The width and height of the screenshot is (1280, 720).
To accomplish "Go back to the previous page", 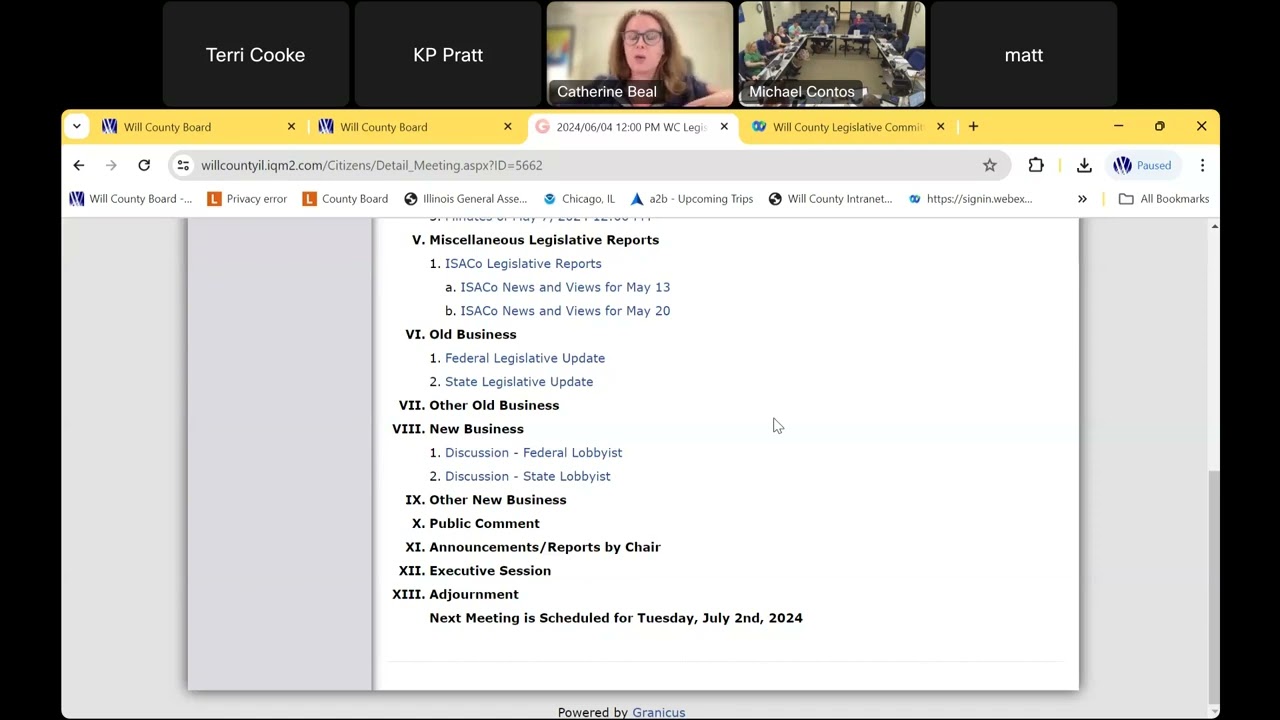I will click(x=79, y=165).
